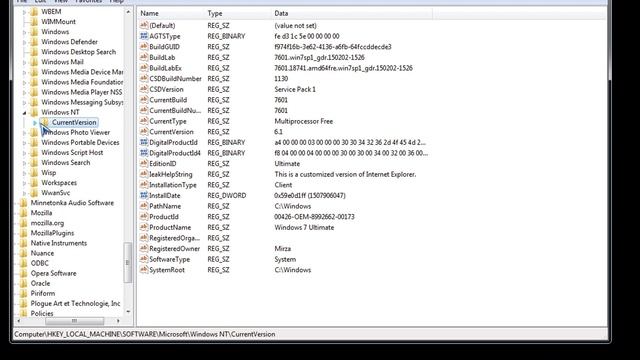Screen dimensions: 640x360
Task: Click the tree pane horizontal scroll-right arrow
Action: [118, 321]
